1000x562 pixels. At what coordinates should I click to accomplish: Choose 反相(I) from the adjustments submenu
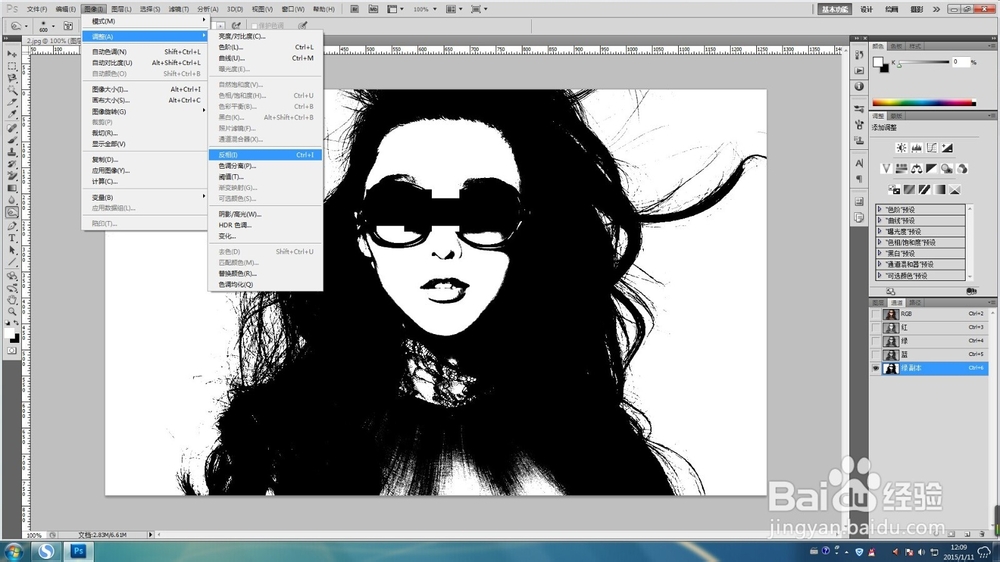point(228,155)
